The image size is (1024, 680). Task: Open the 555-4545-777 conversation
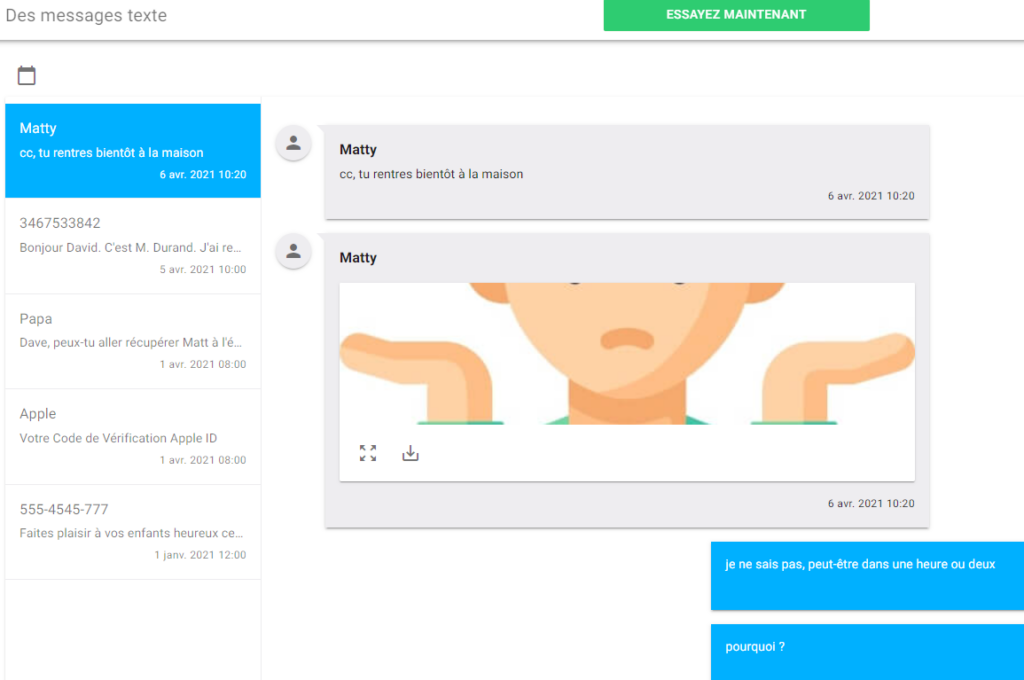point(133,532)
